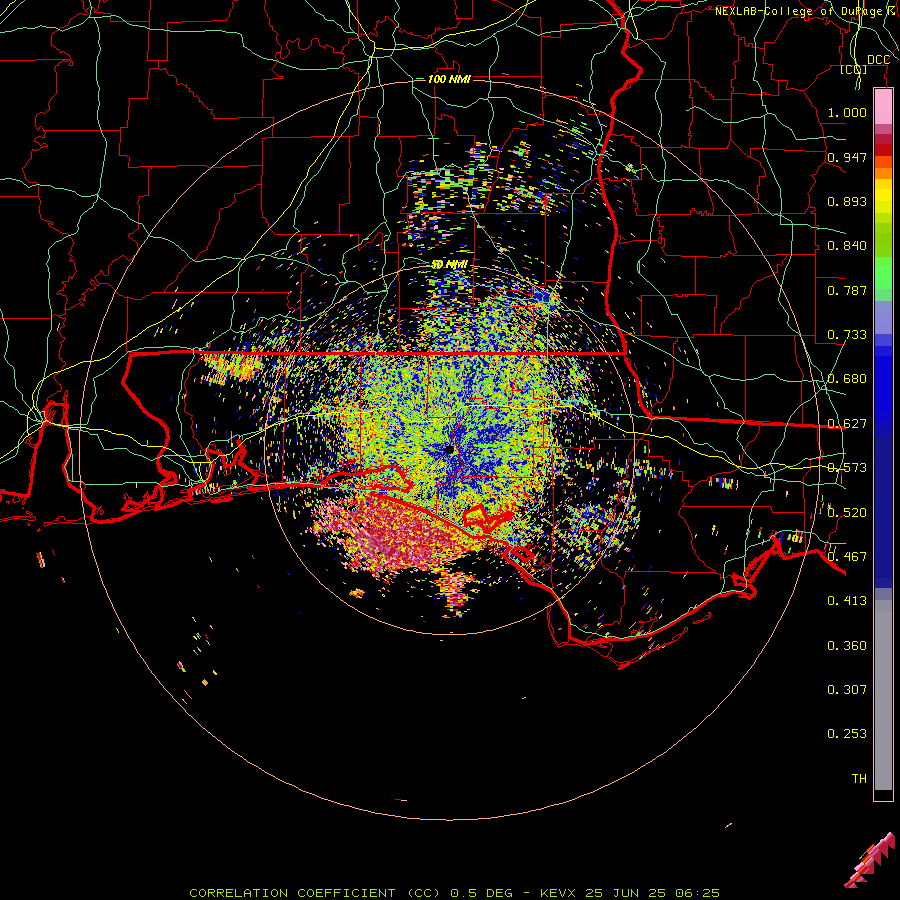This screenshot has width=900, height=900.
Task: Select the 0.413 legend value
Action: pos(847,601)
